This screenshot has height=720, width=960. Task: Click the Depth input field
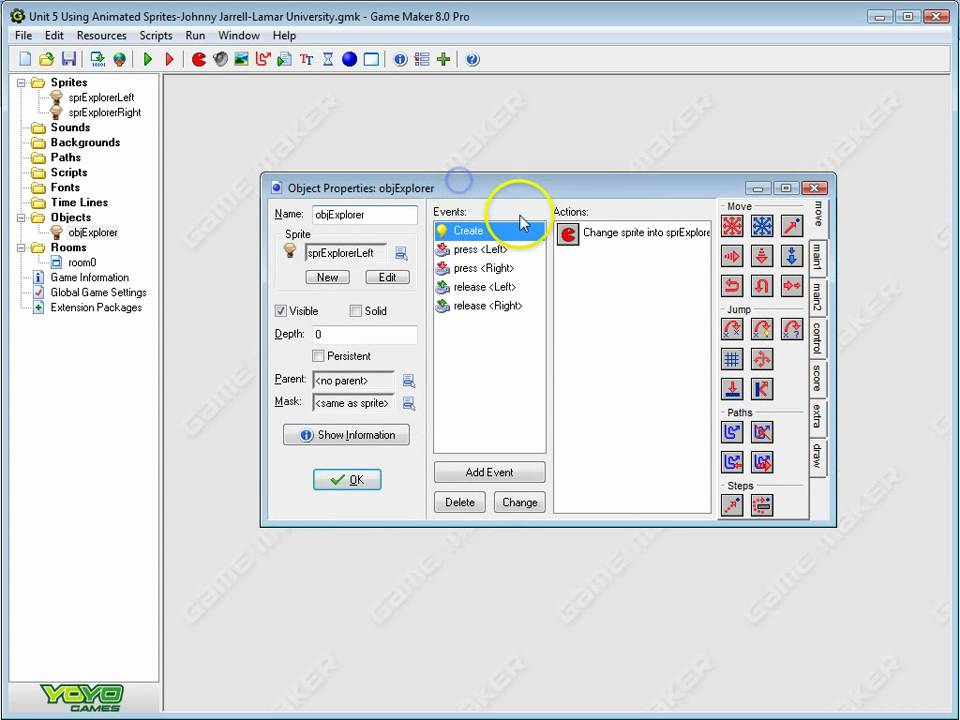pos(365,334)
